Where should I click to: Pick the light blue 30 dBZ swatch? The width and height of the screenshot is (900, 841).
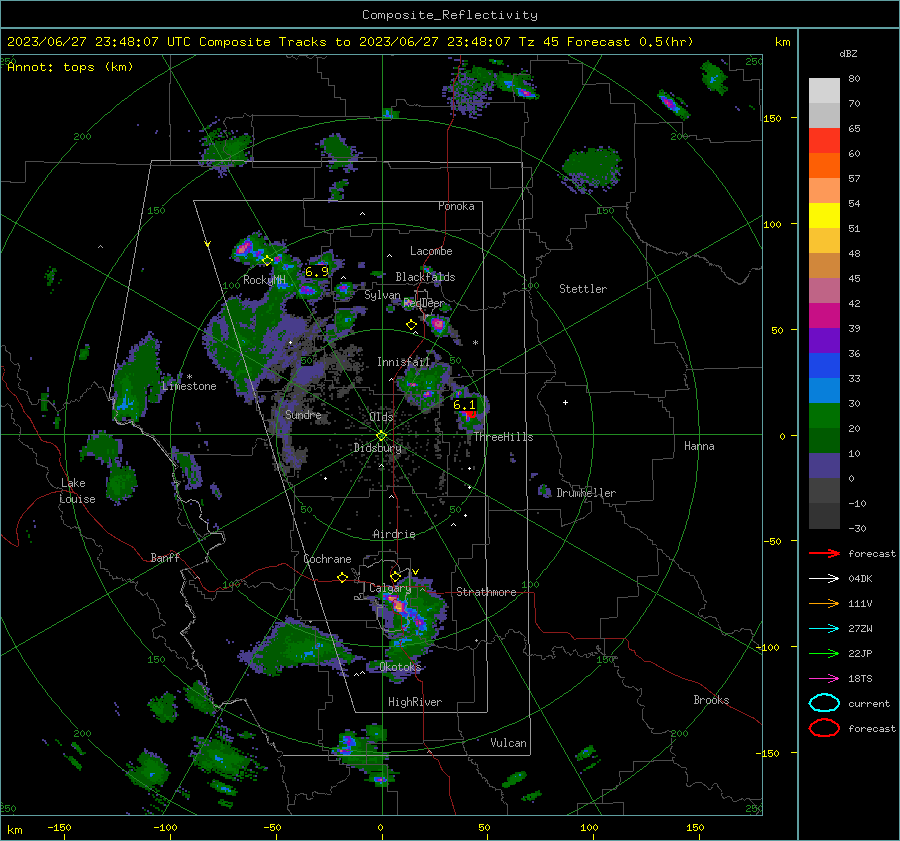824,391
